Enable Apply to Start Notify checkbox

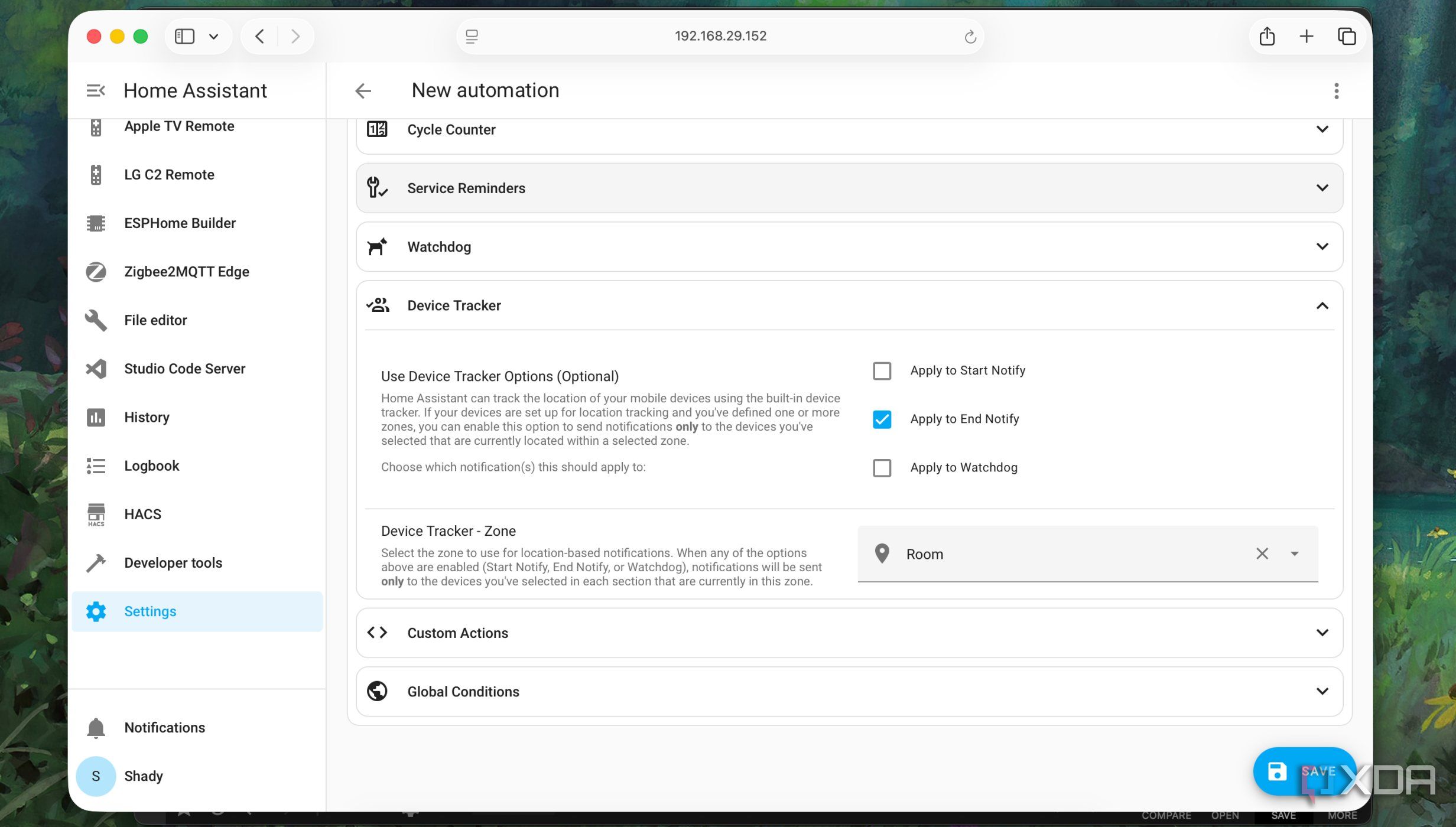tap(882, 371)
